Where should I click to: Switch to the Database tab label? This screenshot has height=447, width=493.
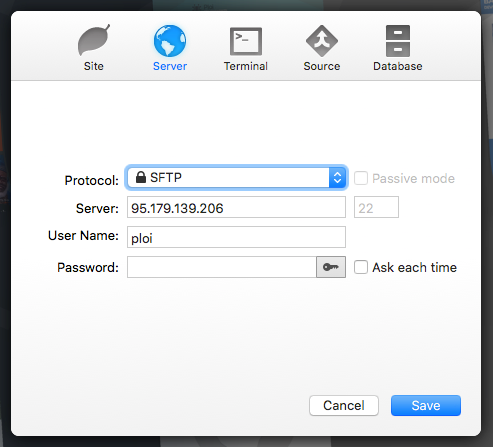coord(398,66)
